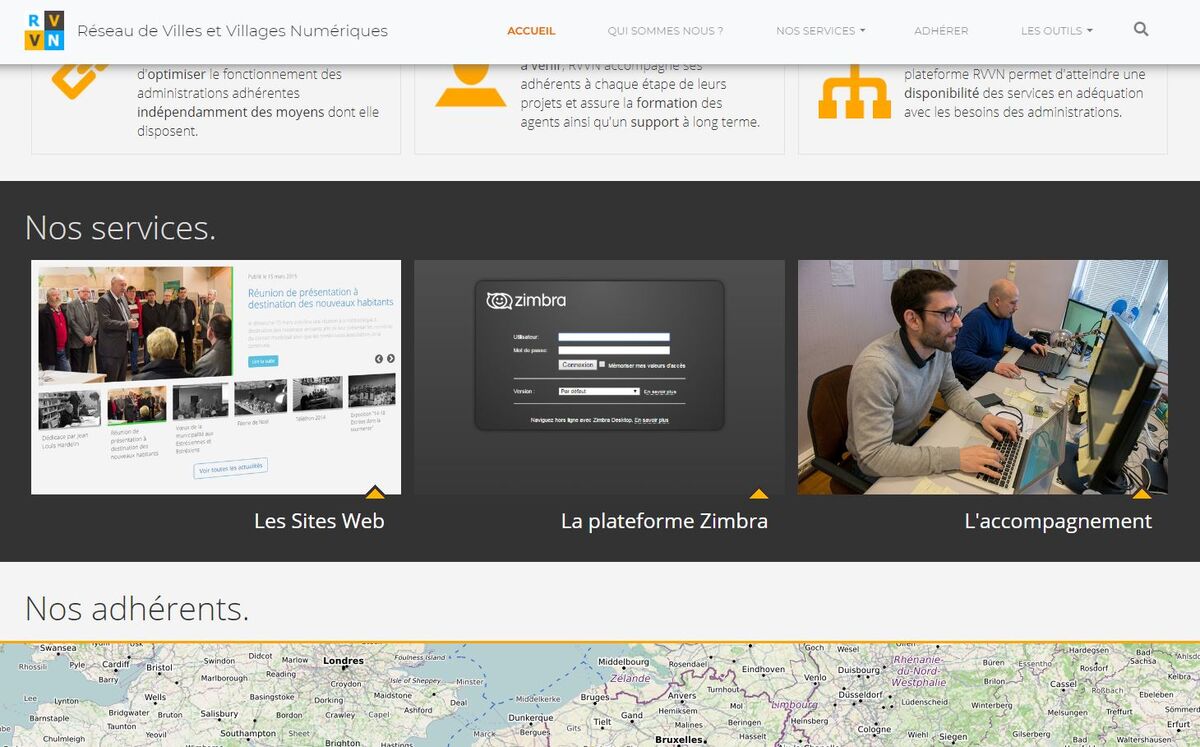Click the Cologne label on the map
Viewport: 1200px width, 747px height.
(x=874, y=730)
